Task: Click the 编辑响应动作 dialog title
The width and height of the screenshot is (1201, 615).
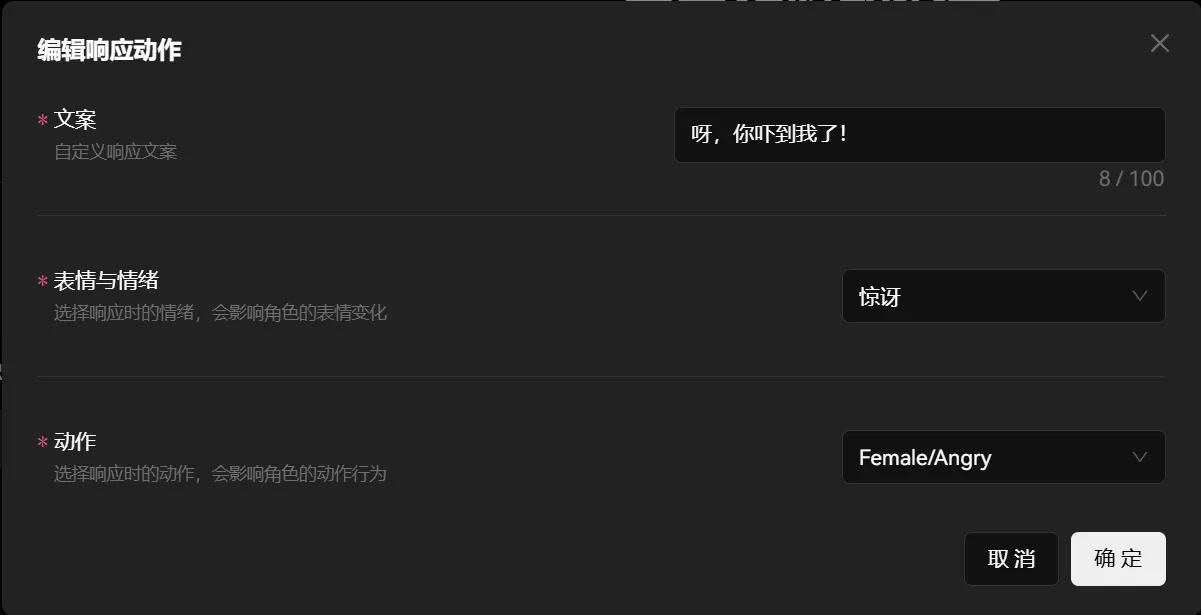Action: 109,50
